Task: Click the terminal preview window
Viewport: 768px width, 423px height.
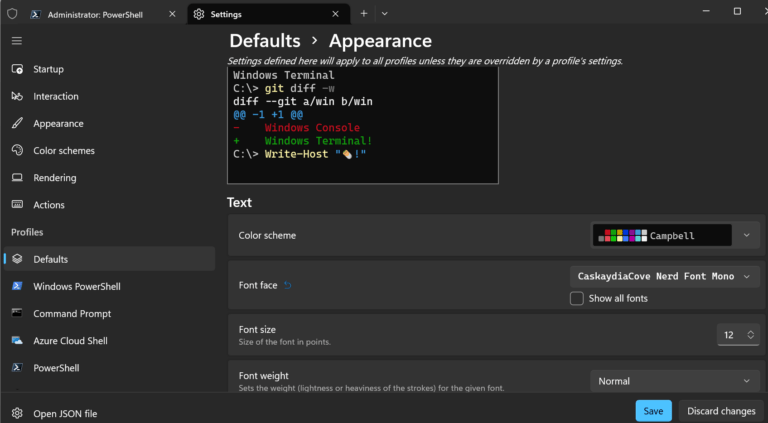Action: point(363,125)
